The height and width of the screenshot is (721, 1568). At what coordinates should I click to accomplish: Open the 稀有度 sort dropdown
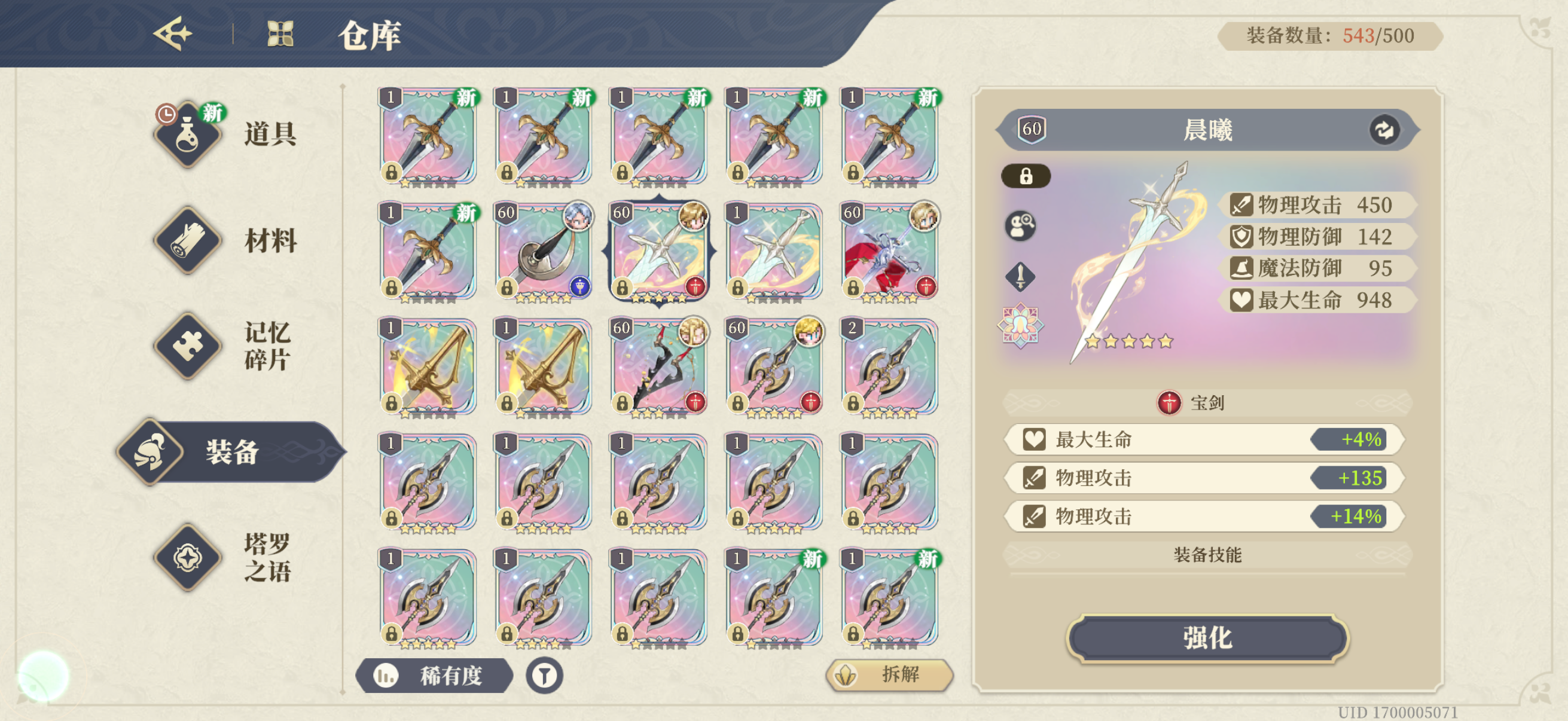(x=434, y=675)
